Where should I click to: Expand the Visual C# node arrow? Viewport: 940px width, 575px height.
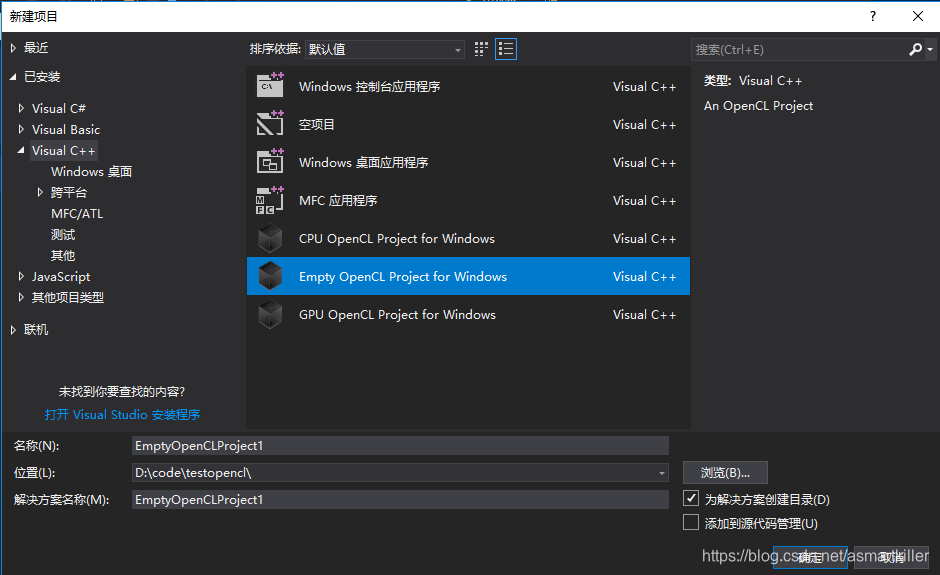click(x=21, y=109)
